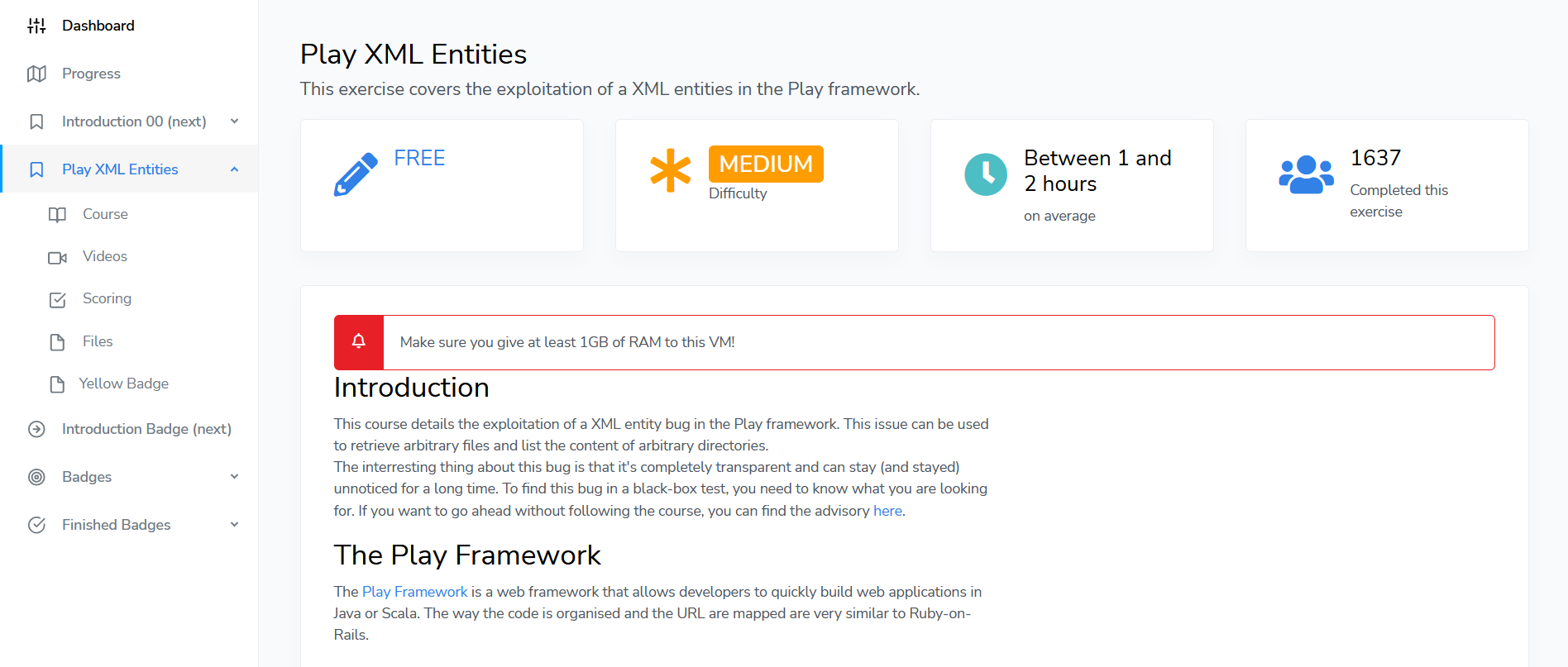This screenshot has height=667, width=1568.
Task: Open the Yellow Badge menu item
Action: coord(123,384)
